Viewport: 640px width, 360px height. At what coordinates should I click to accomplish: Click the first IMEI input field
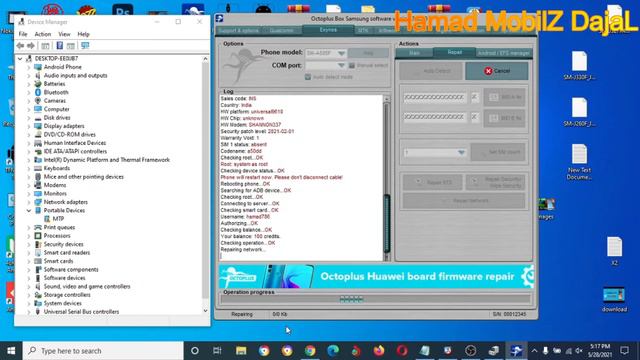(x=434, y=97)
